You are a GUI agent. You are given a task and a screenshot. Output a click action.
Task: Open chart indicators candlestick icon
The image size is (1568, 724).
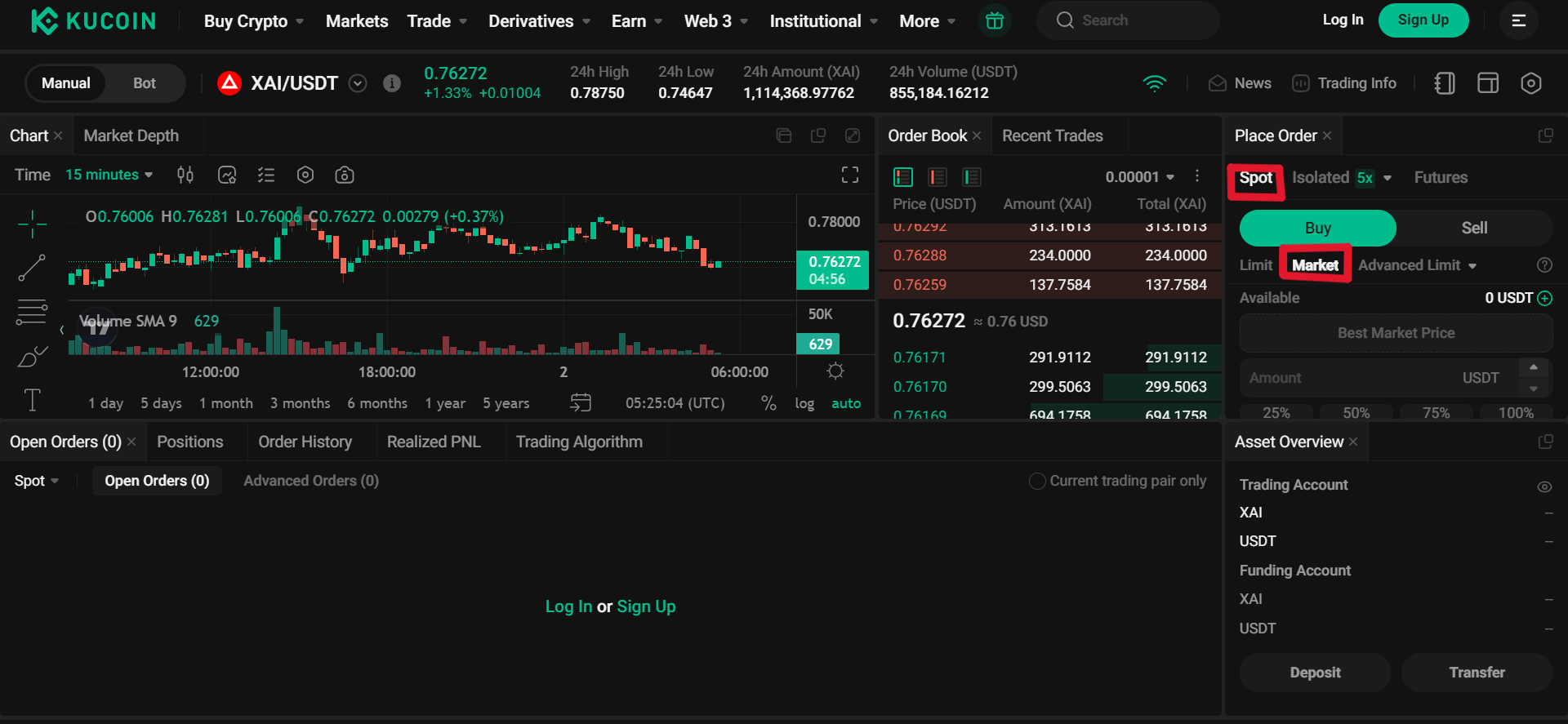click(185, 175)
